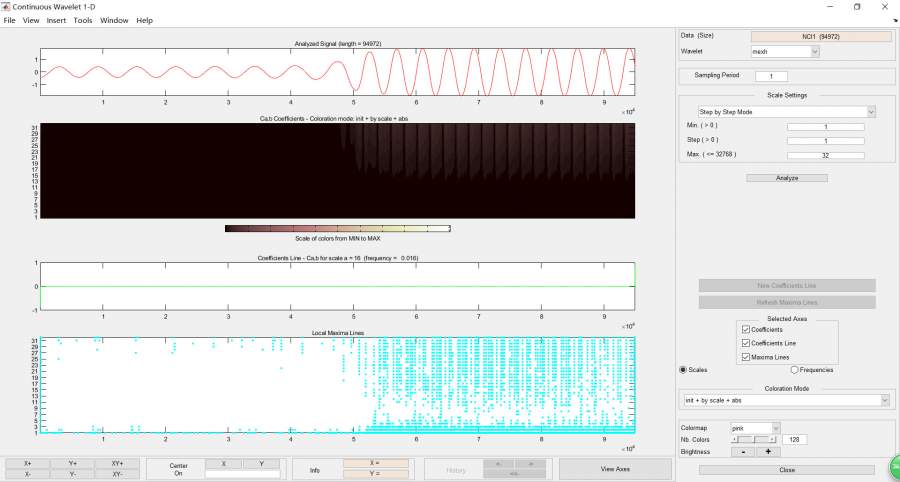The height and width of the screenshot is (482, 900).
Task: Open the Tools menu
Action: (83, 20)
